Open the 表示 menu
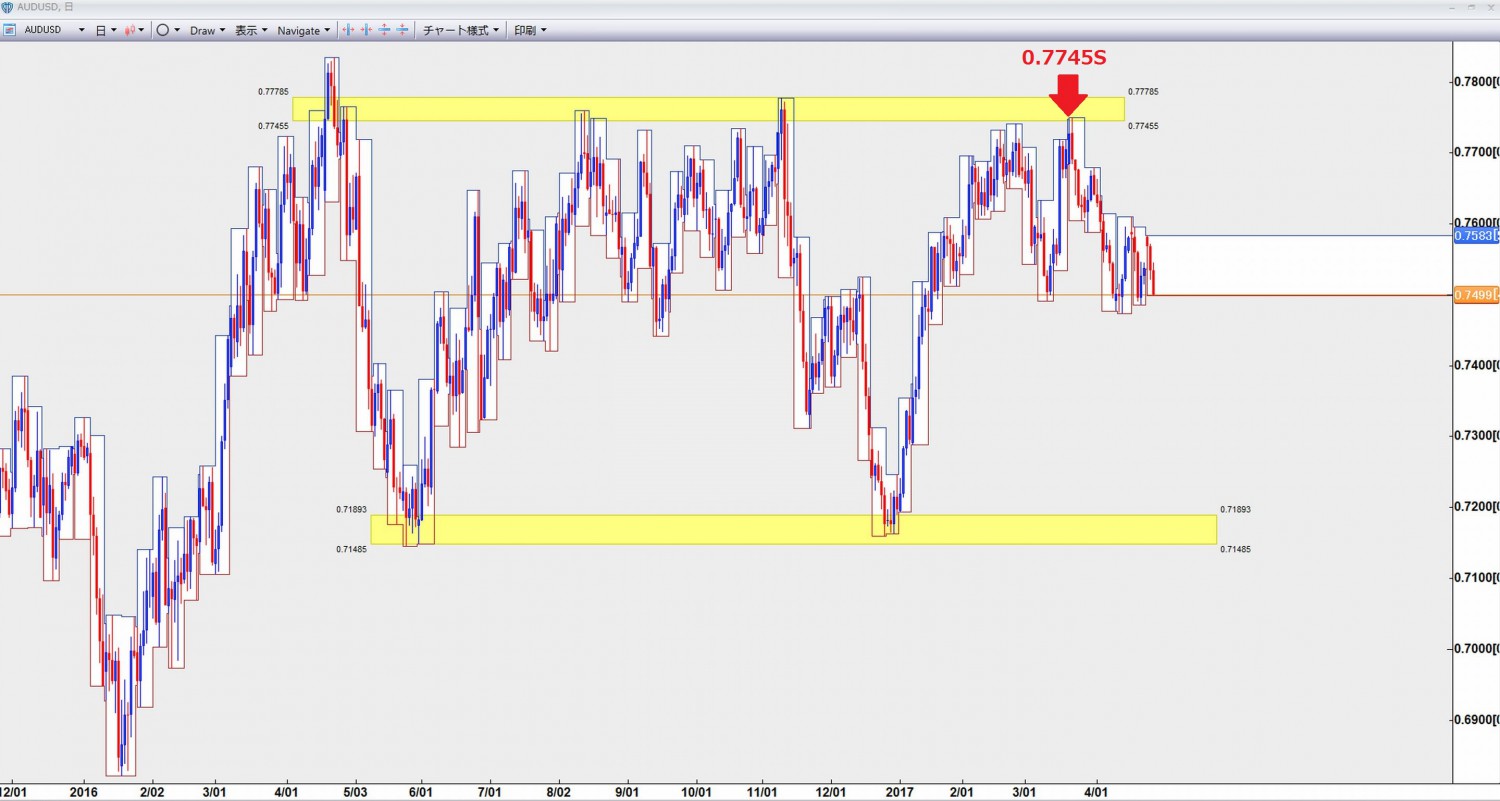The image size is (1500, 801). coord(251,30)
